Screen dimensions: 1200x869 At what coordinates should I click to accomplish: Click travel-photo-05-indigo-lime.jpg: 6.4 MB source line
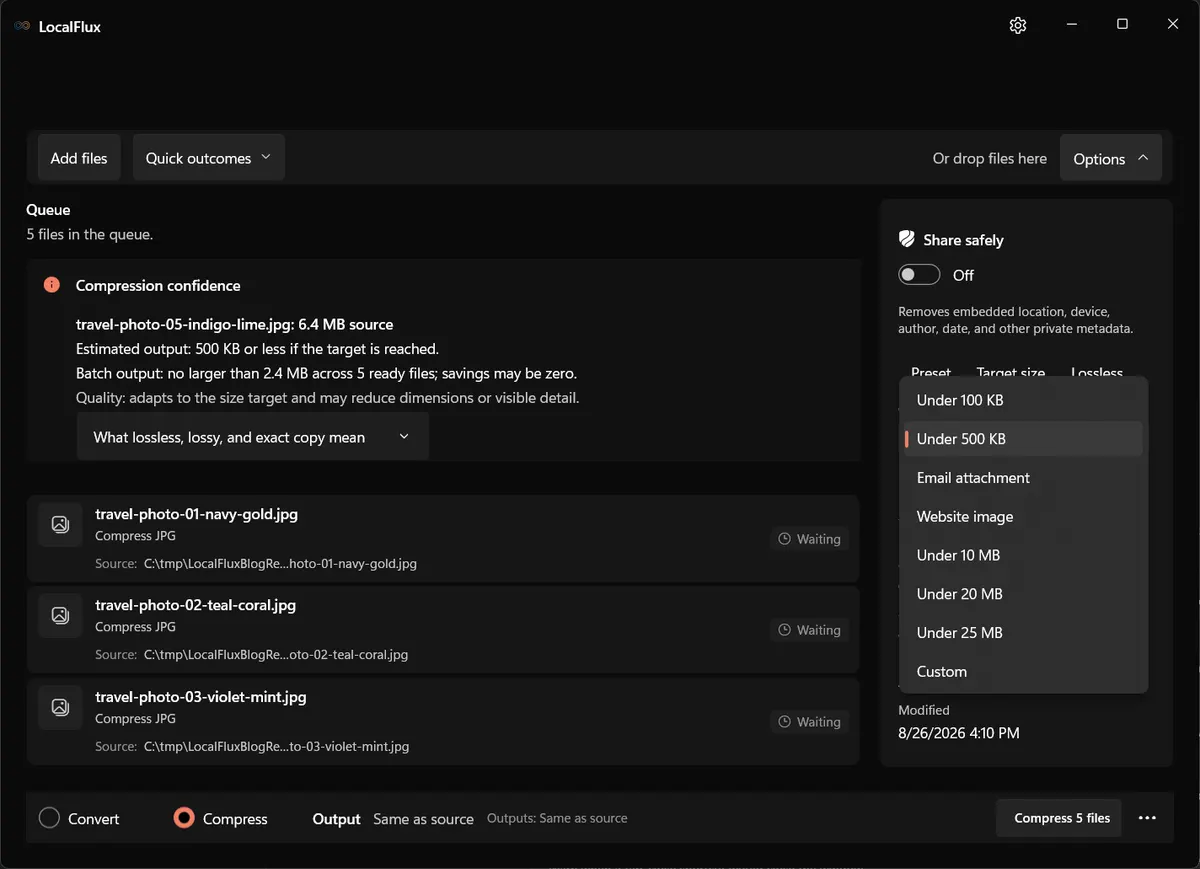coord(234,324)
